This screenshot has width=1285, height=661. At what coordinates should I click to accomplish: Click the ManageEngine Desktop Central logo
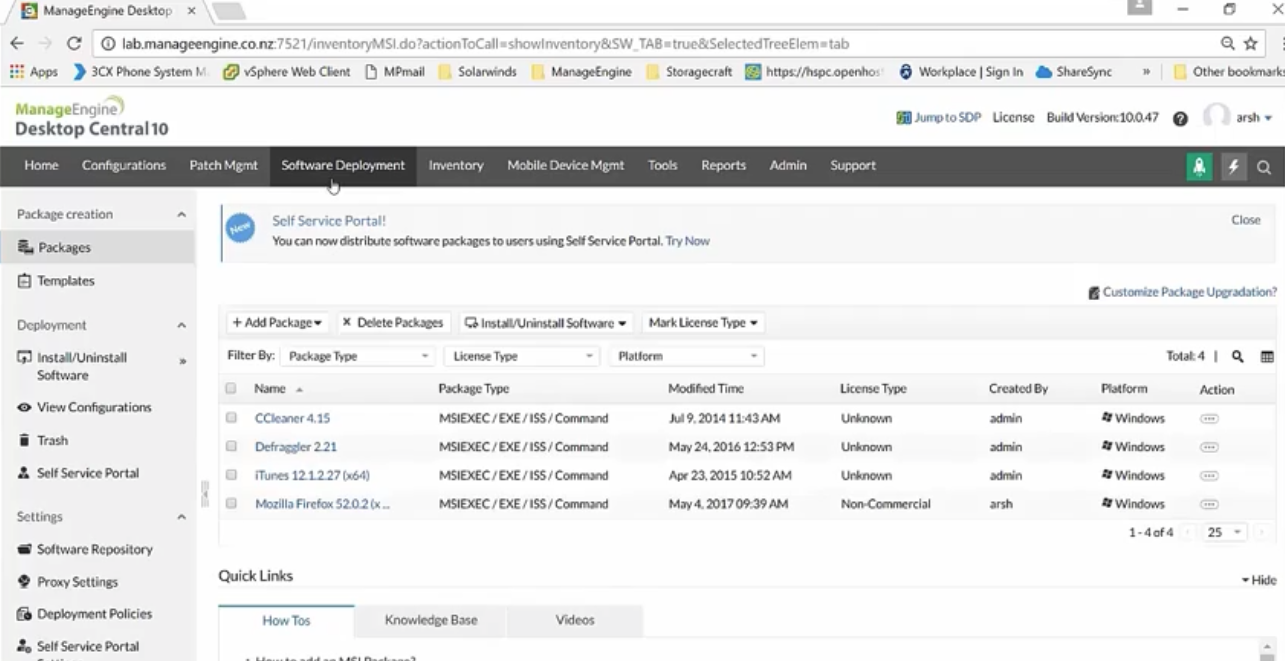click(x=91, y=117)
